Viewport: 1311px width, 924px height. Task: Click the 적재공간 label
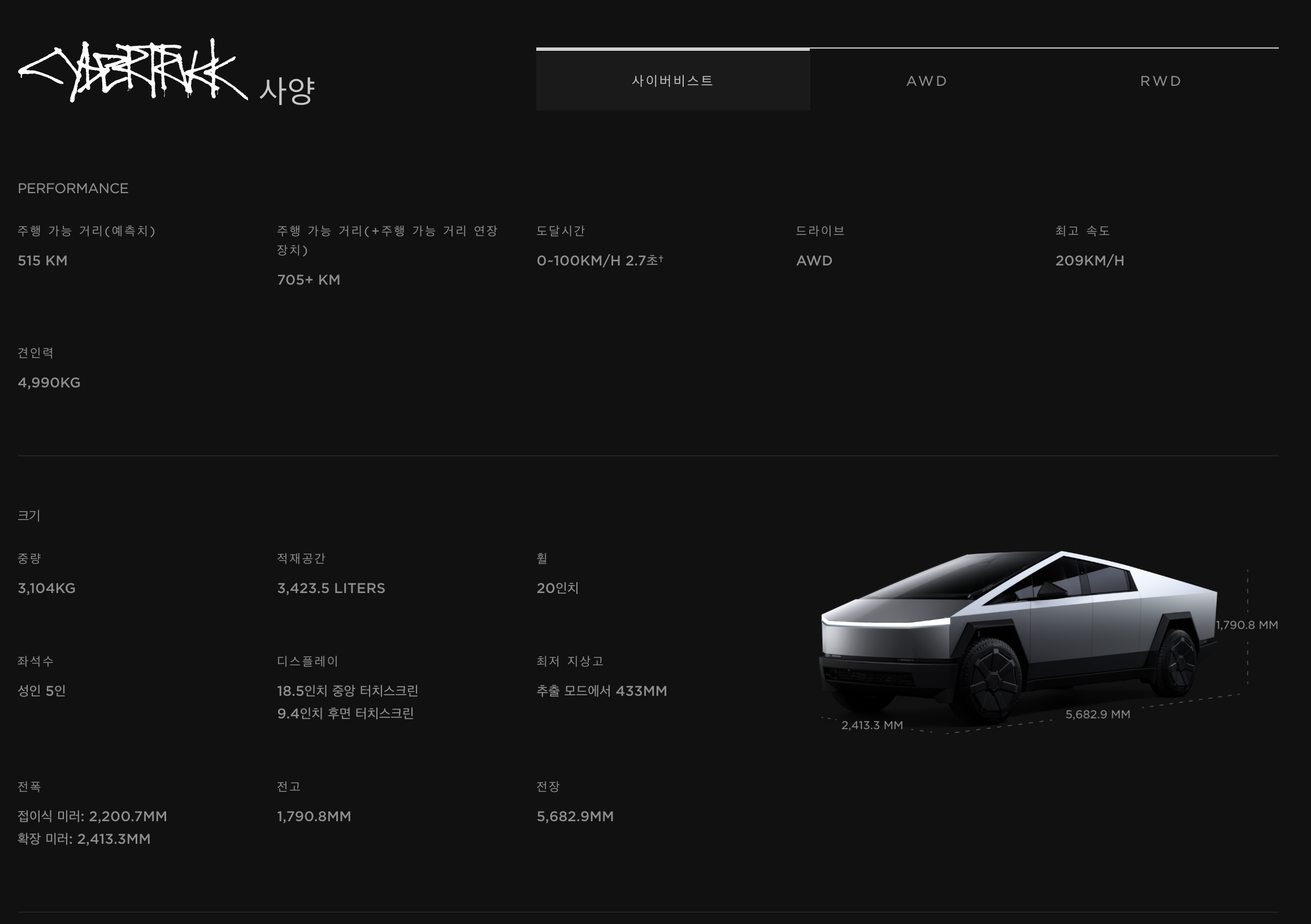point(301,559)
